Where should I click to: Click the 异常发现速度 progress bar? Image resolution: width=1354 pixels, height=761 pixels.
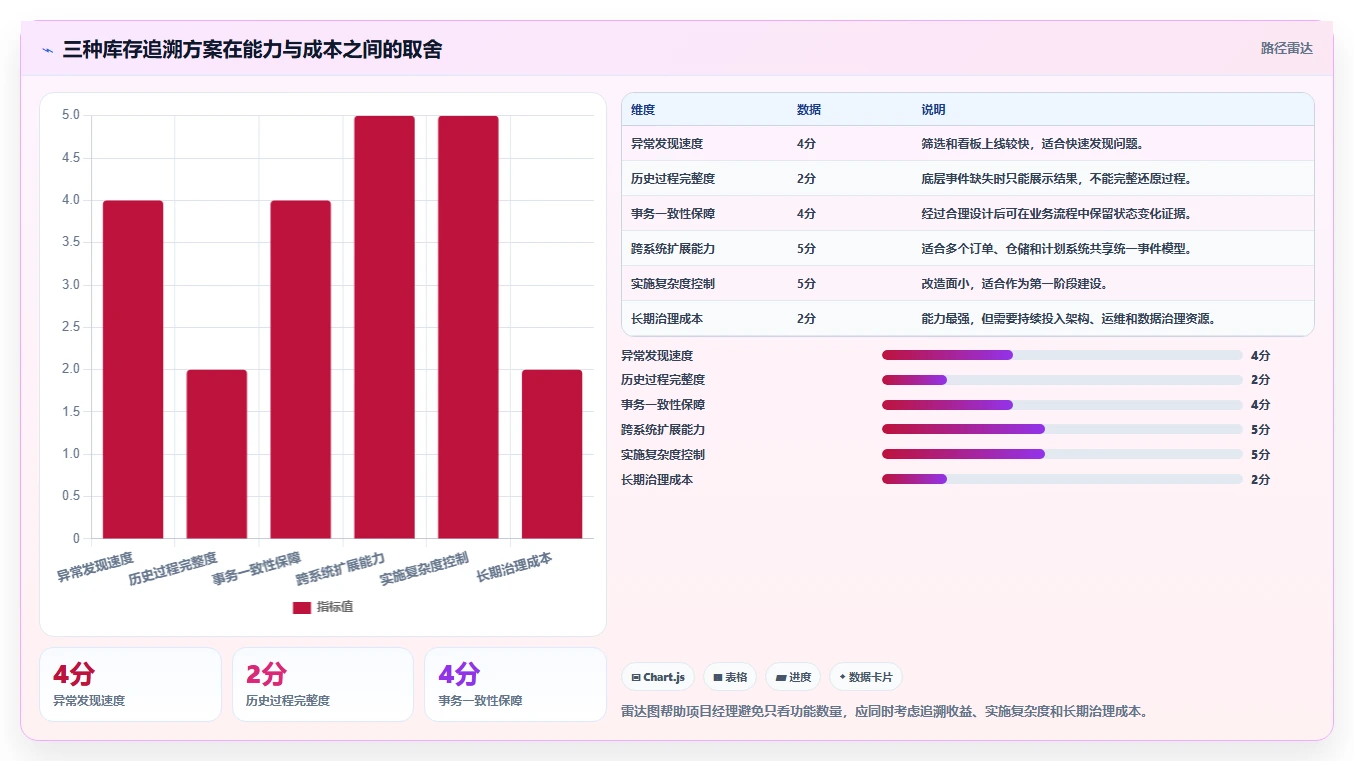pos(1062,355)
